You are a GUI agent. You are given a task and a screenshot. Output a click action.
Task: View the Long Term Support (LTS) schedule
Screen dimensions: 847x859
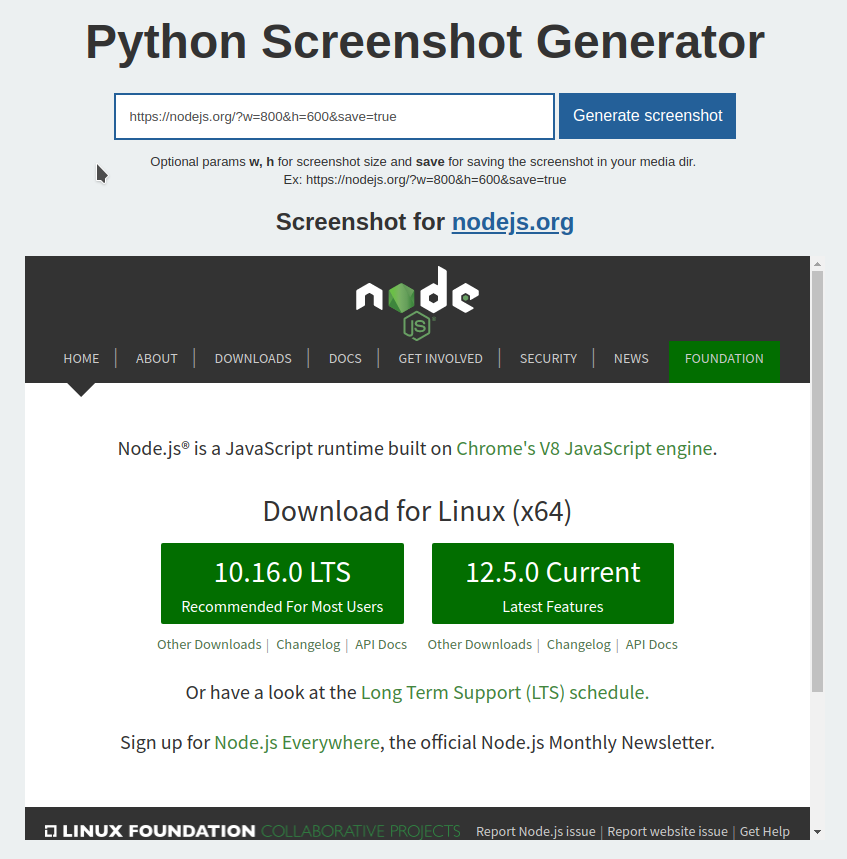coord(504,692)
